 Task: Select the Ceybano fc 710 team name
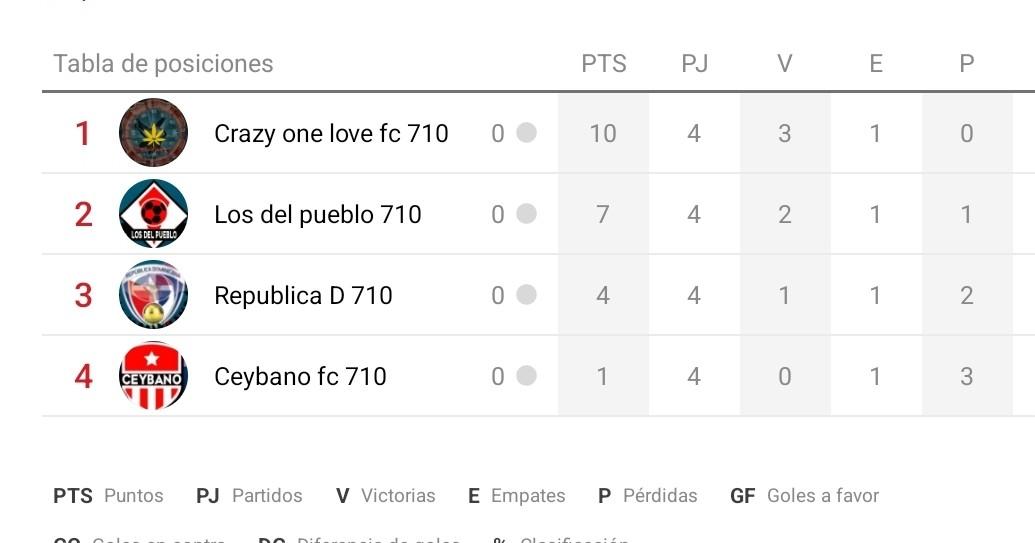300,376
